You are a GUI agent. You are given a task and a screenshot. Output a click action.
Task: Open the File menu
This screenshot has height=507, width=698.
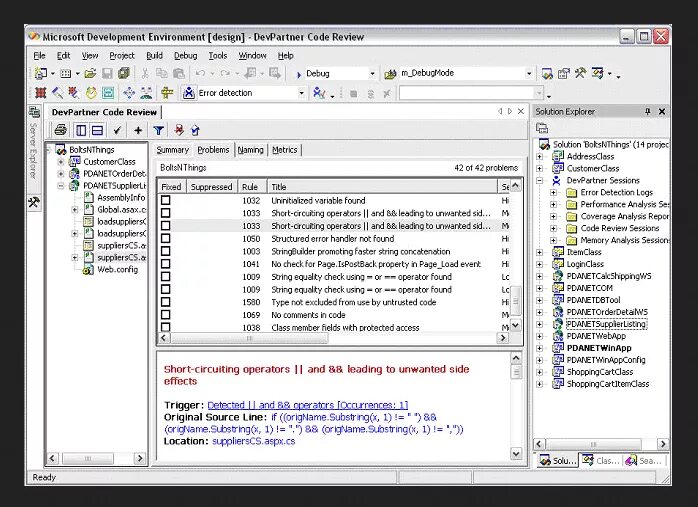click(40, 56)
